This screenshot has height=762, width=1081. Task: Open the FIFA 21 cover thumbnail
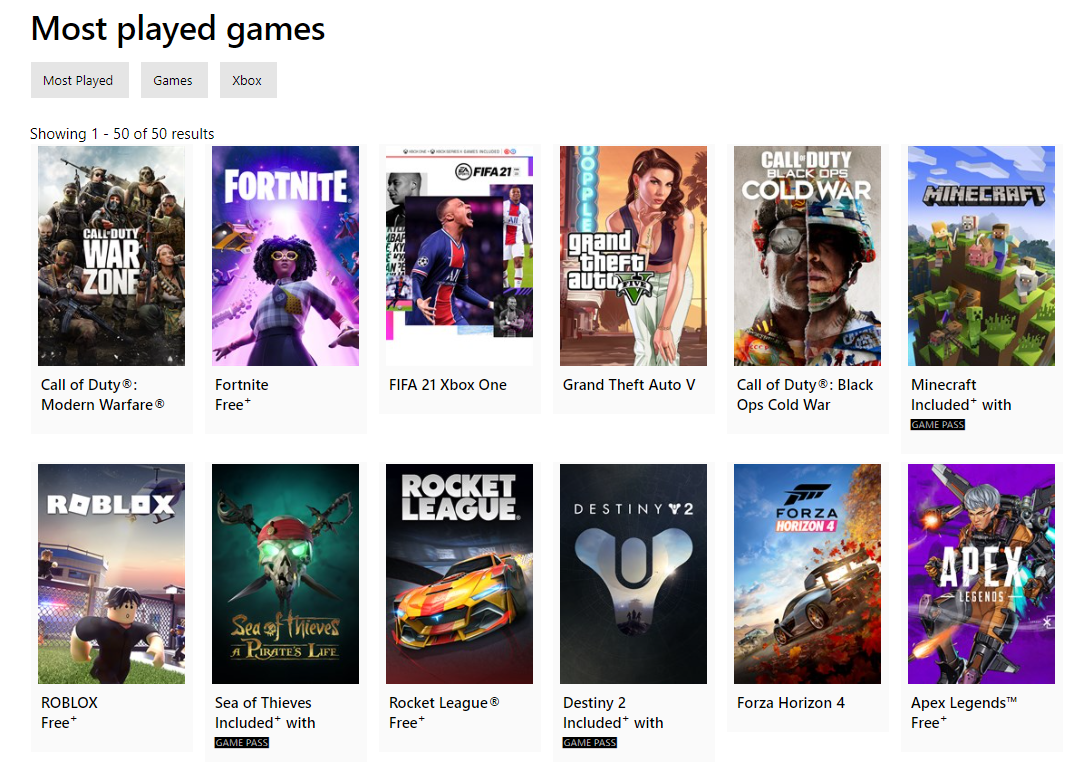pyautogui.click(x=459, y=255)
